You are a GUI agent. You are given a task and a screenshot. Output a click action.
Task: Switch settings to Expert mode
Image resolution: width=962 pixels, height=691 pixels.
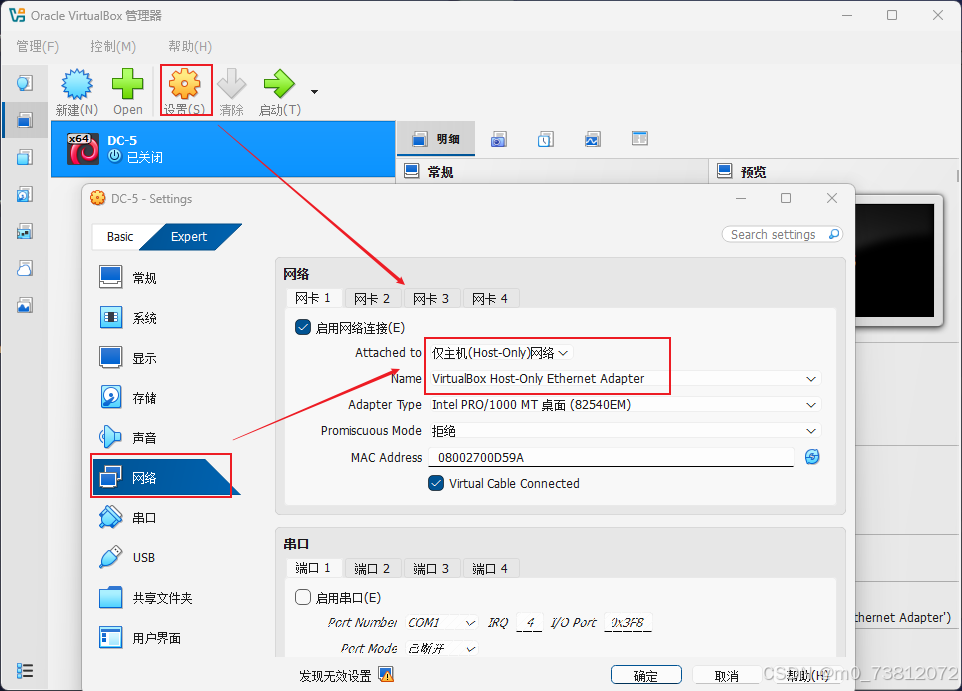click(189, 237)
